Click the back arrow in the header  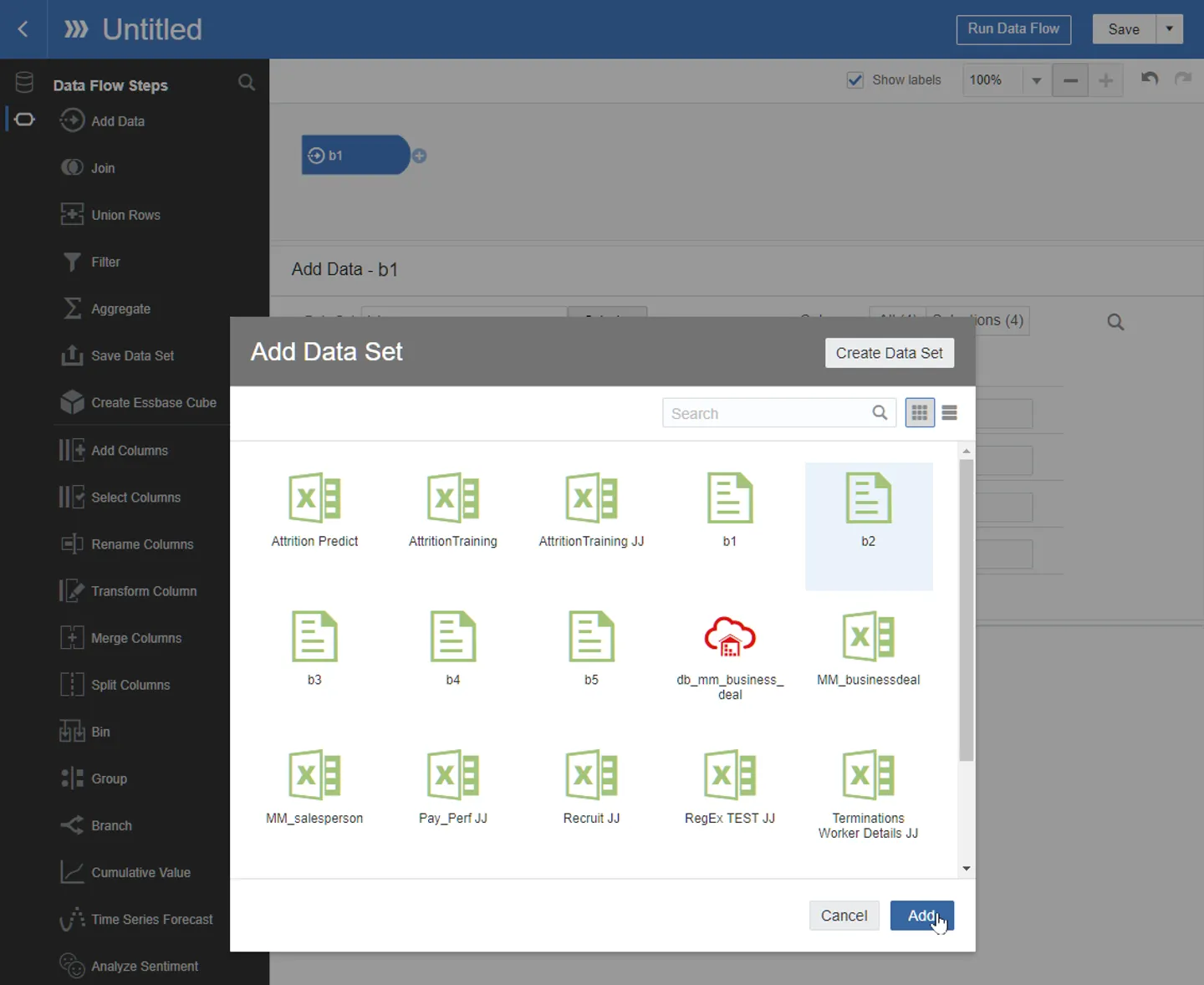click(x=23, y=29)
